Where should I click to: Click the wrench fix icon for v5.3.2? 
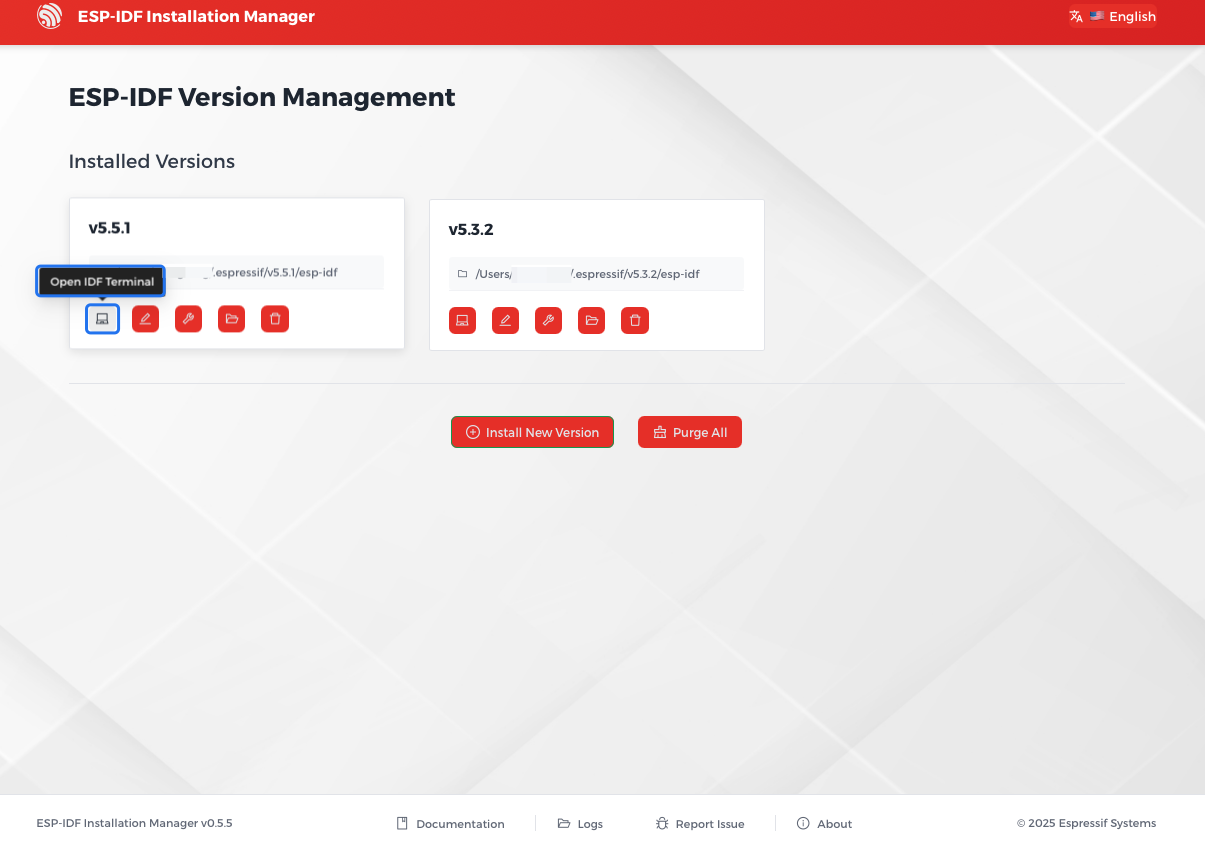coord(548,321)
